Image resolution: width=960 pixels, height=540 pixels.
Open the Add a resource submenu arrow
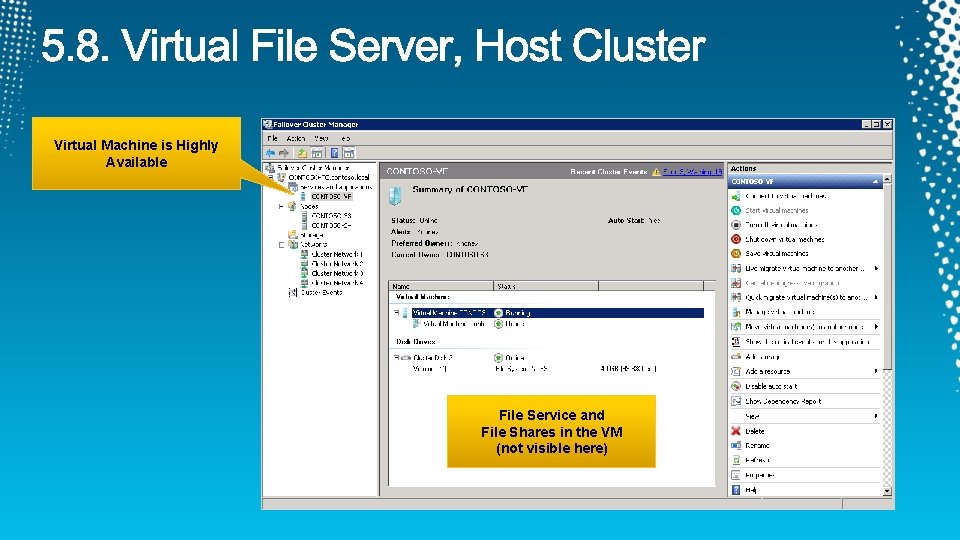876,371
